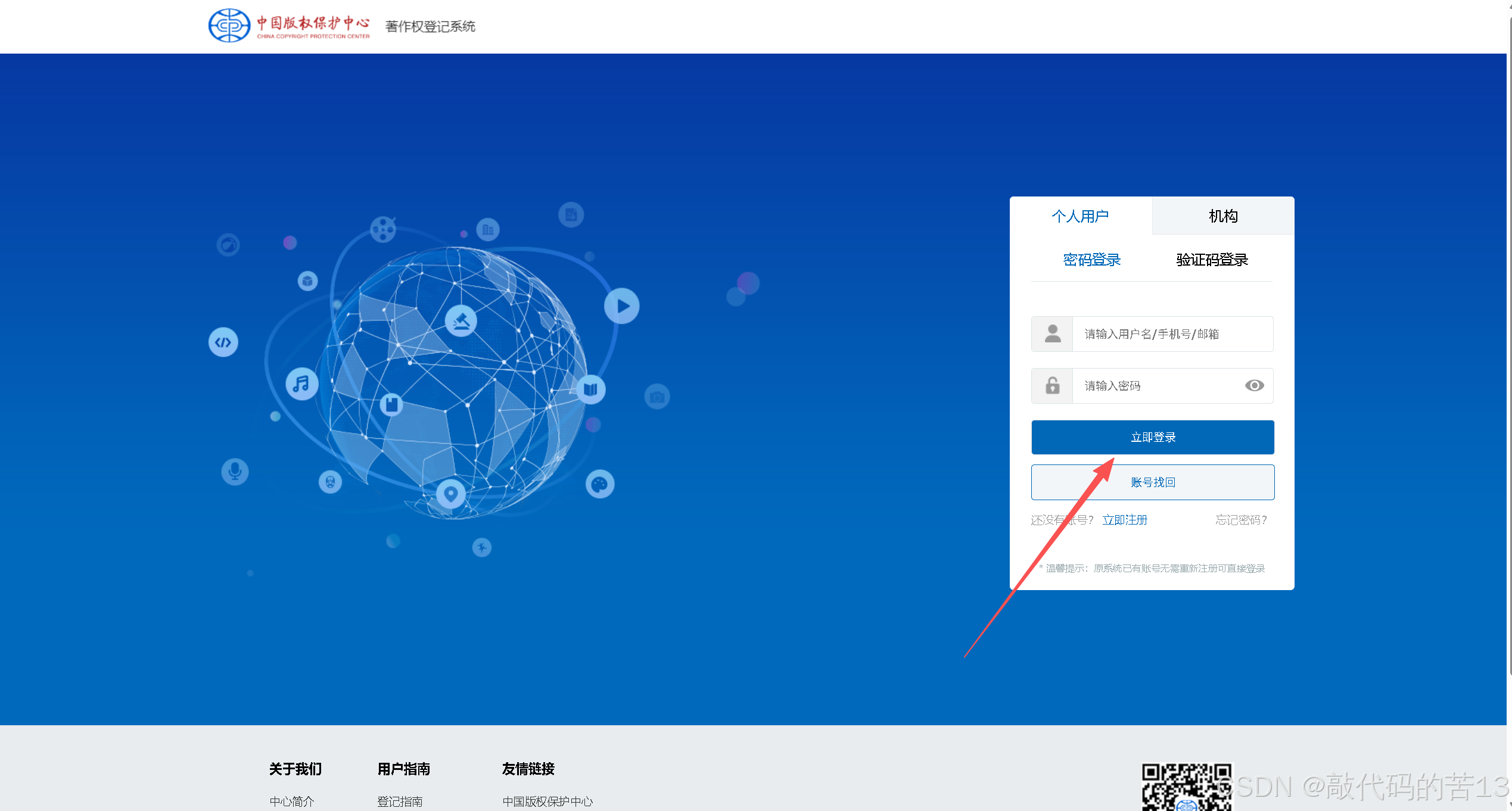The width and height of the screenshot is (1512, 811).
Task: Select the 个人用户 tab
Action: pos(1080,216)
